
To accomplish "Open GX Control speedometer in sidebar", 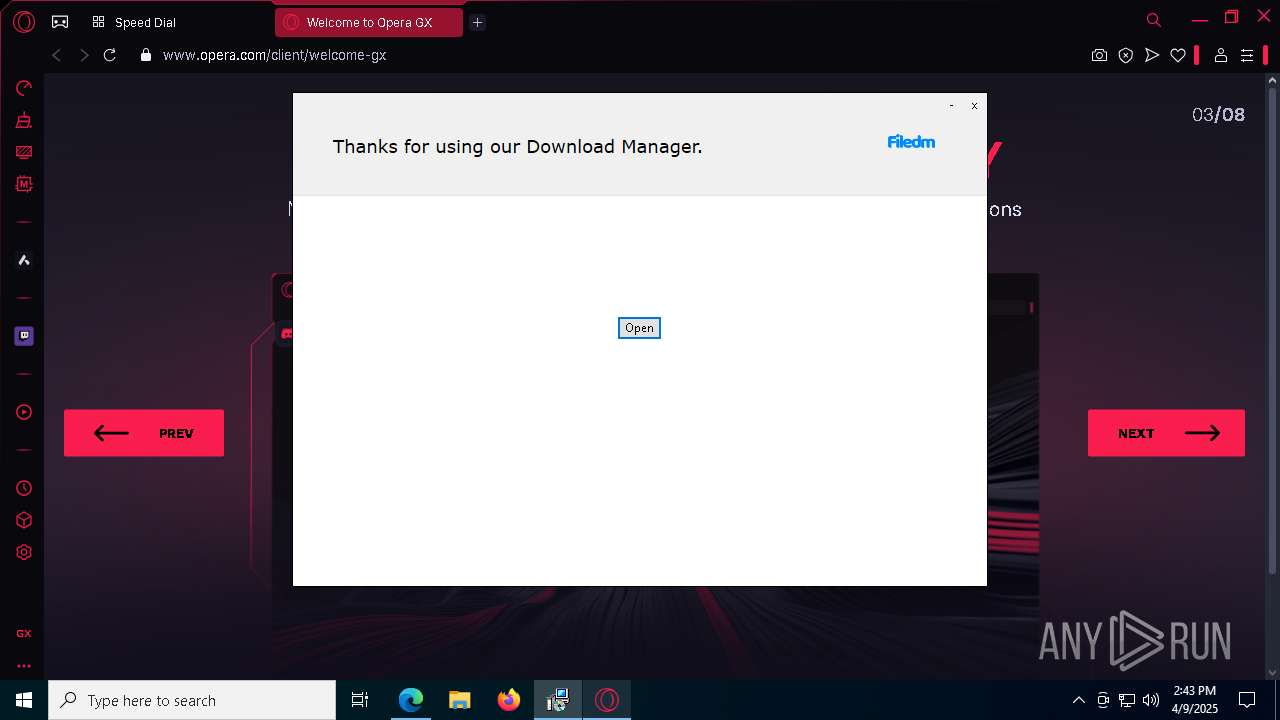I will click(24, 88).
